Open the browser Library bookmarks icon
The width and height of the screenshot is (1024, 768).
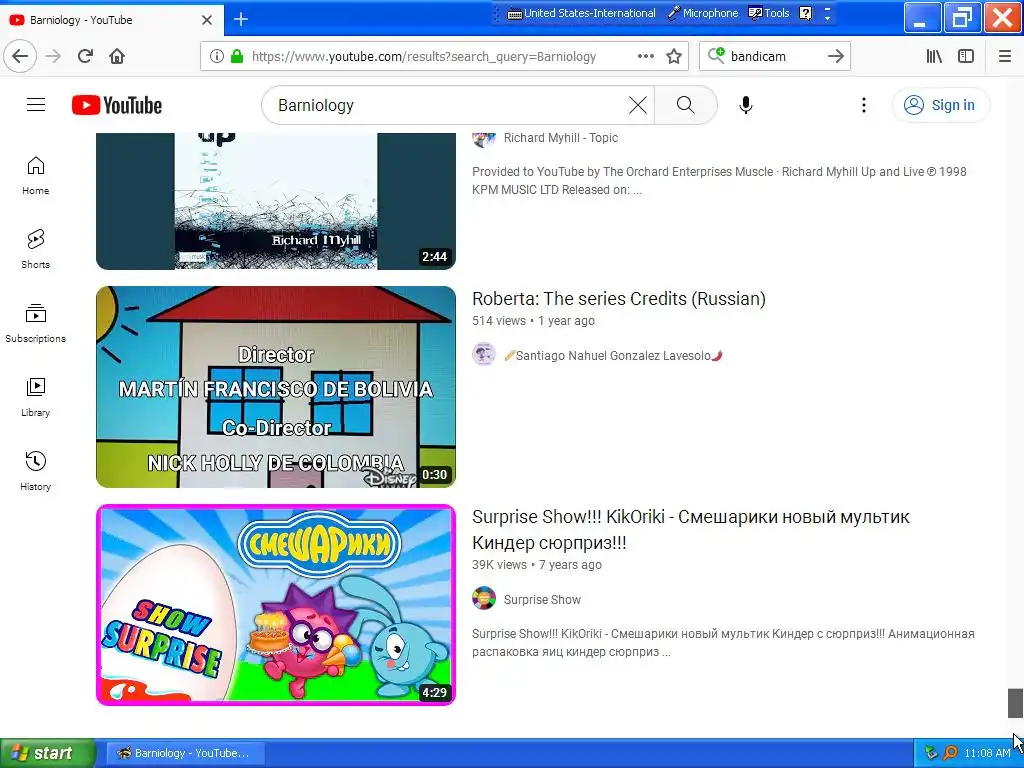[934, 56]
